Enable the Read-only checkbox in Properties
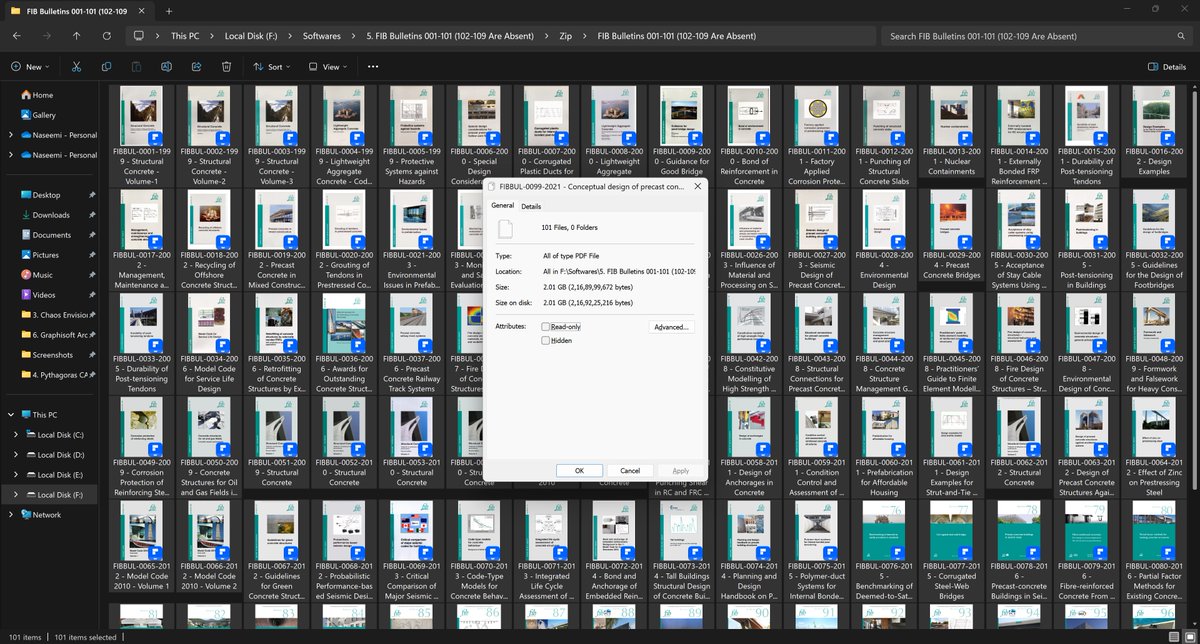 tap(545, 325)
